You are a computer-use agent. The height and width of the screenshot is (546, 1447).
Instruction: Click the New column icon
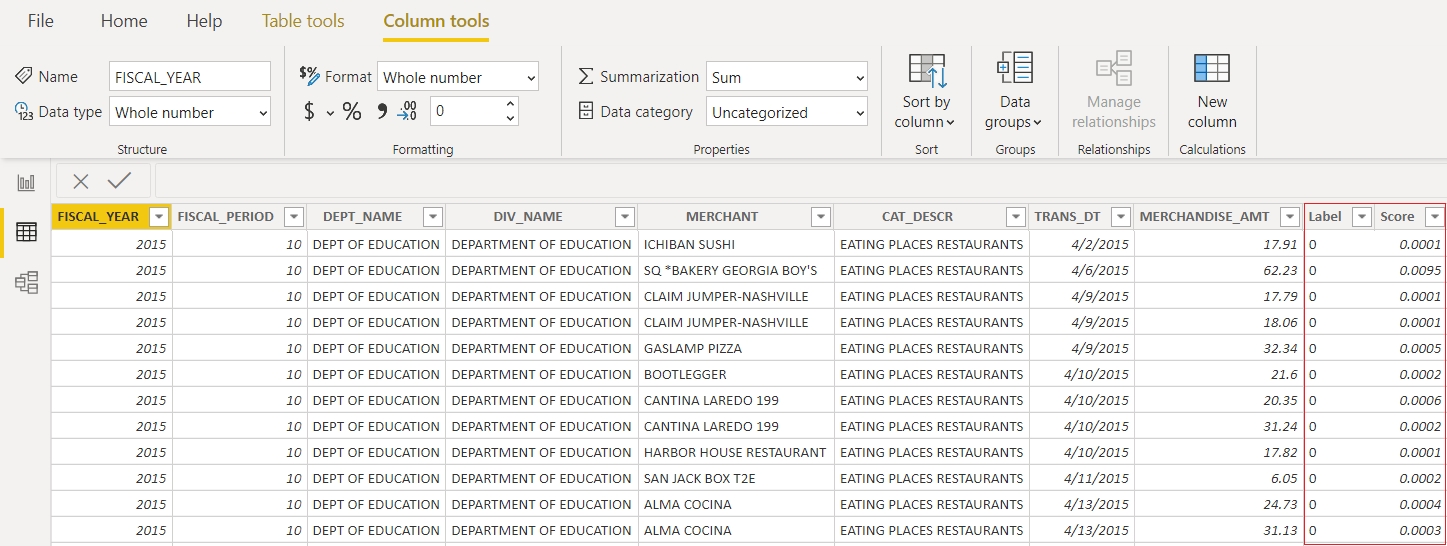pyautogui.click(x=1212, y=90)
